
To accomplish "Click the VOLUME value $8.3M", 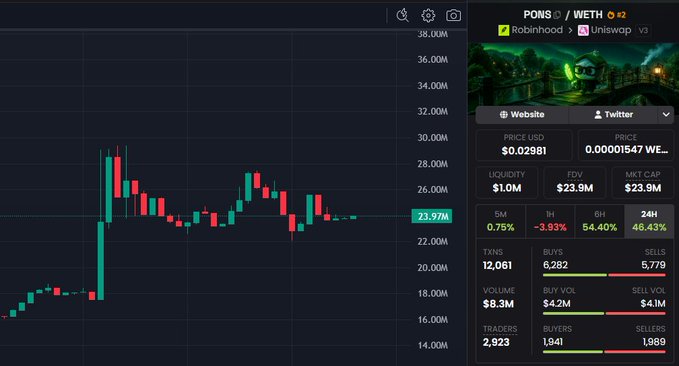I will (498, 304).
